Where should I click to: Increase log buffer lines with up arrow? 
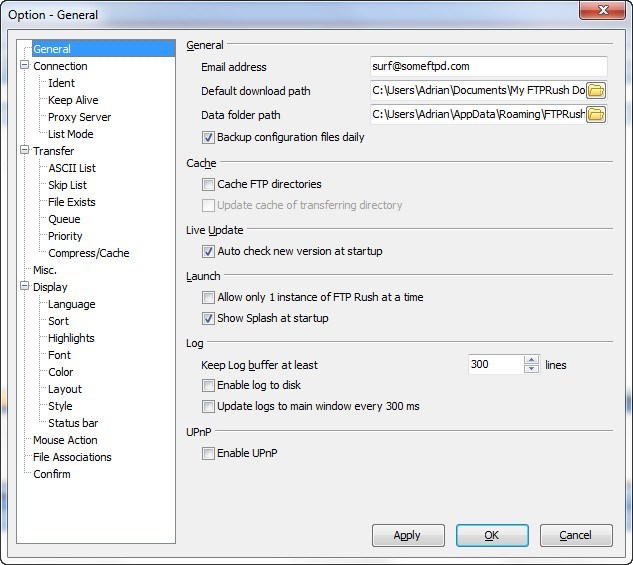531,360
